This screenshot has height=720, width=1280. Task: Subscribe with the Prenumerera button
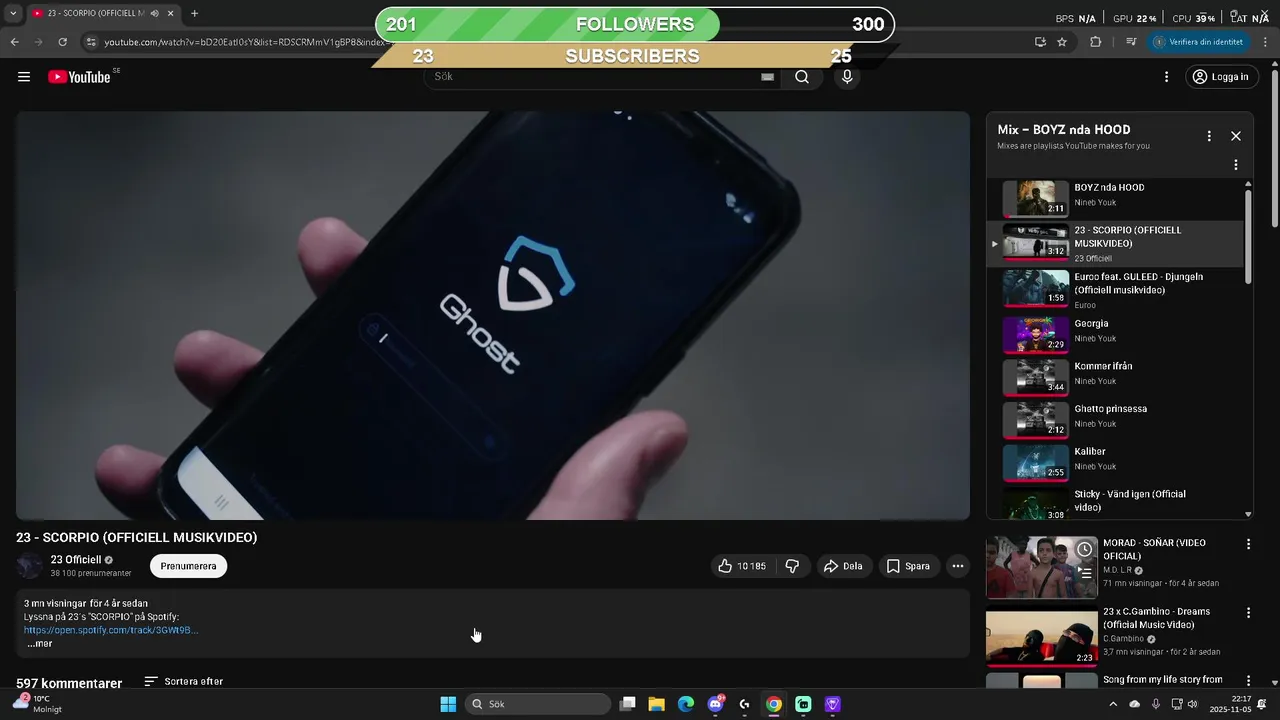click(189, 566)
